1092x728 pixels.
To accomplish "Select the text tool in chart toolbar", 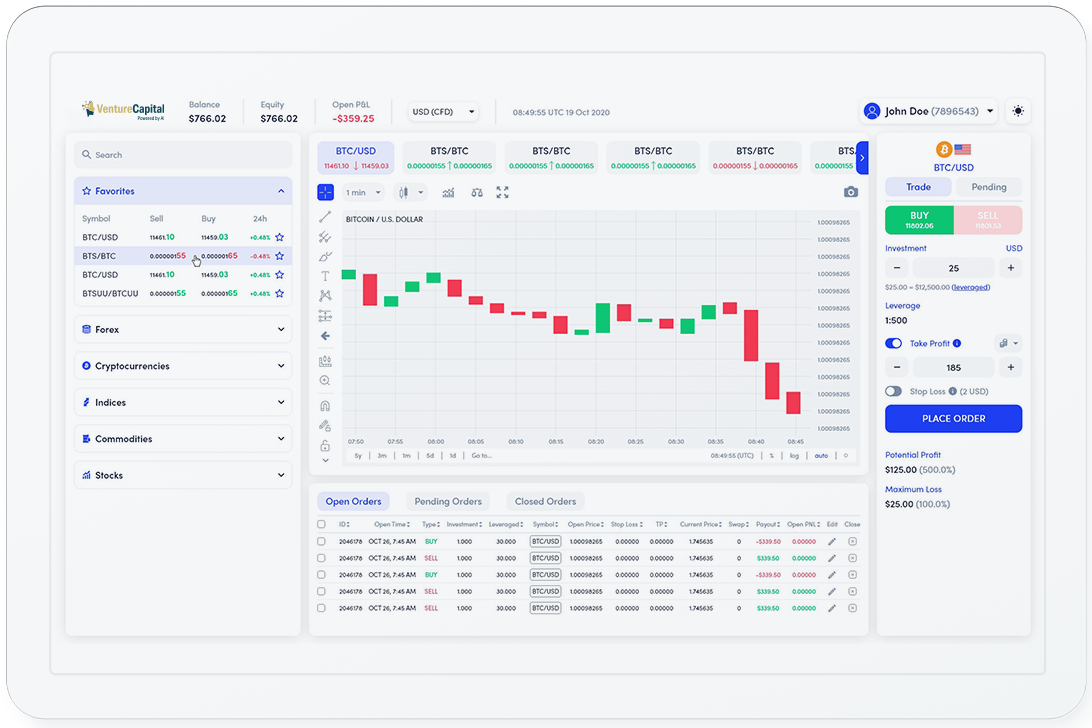I will 325,275.
